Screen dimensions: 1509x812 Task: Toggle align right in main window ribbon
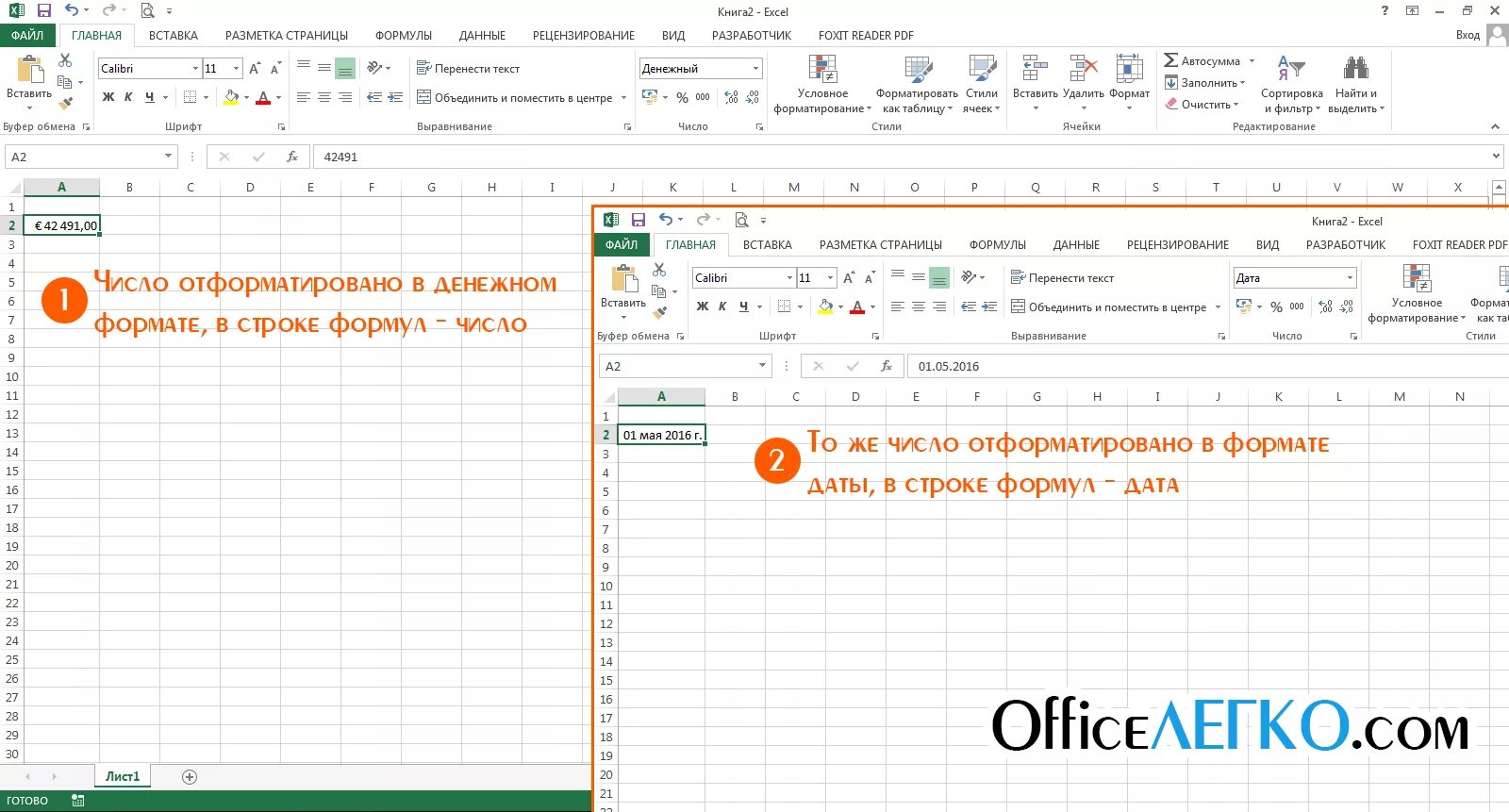coord(345,97)
